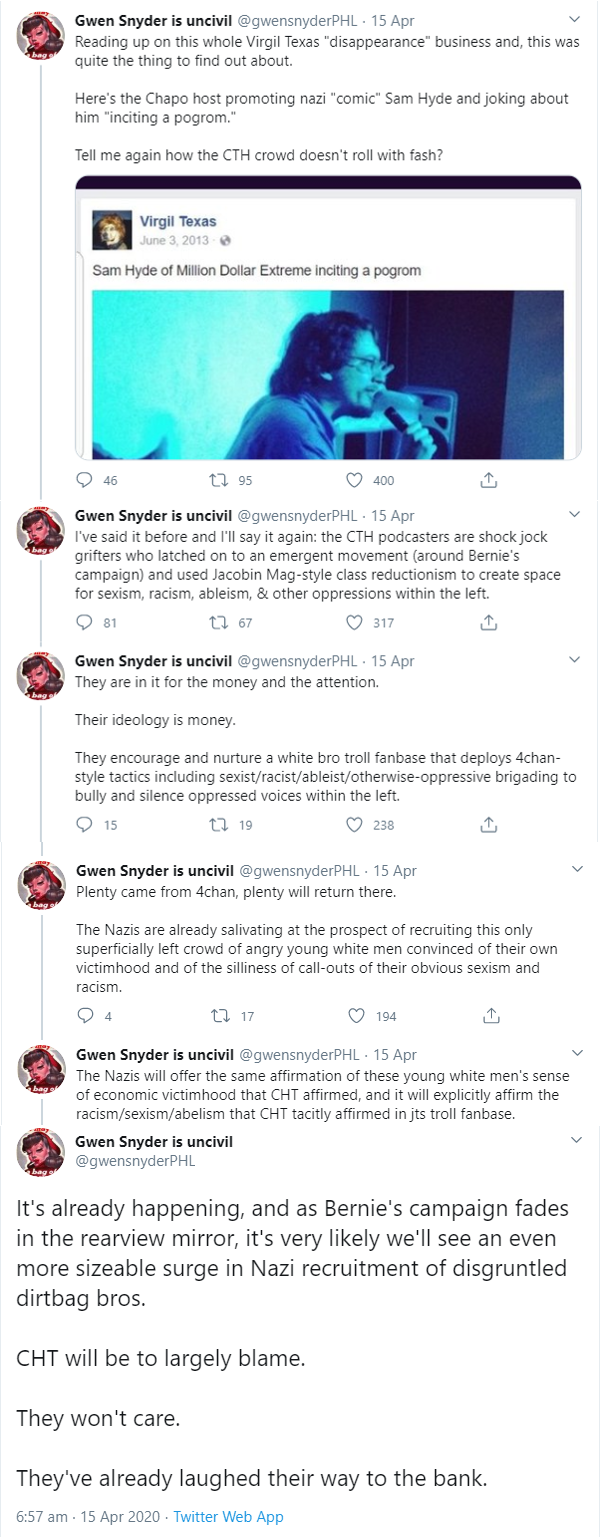Expand chevron menu on shock jock grifters tweet
600x1537 pixels.
(x=575, y=515)
